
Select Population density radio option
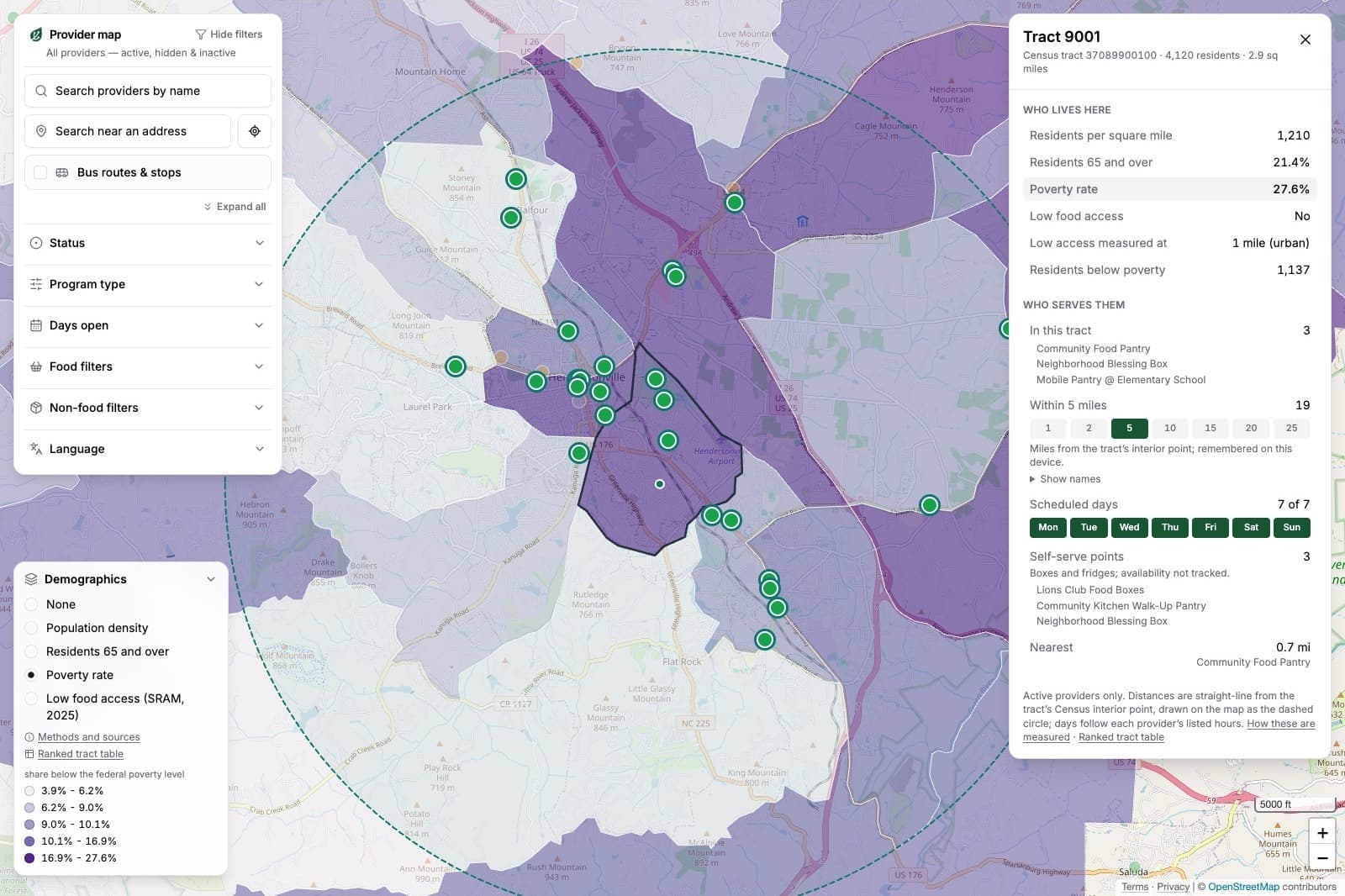coord(31,628)
